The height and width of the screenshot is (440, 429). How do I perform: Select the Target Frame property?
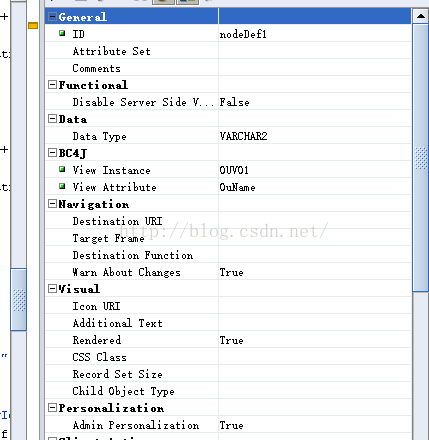108,238
